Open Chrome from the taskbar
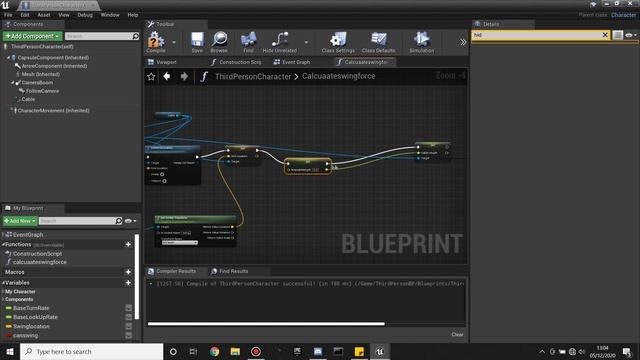The height and width of the screenshot is (360, 640). tap(214, 351)
